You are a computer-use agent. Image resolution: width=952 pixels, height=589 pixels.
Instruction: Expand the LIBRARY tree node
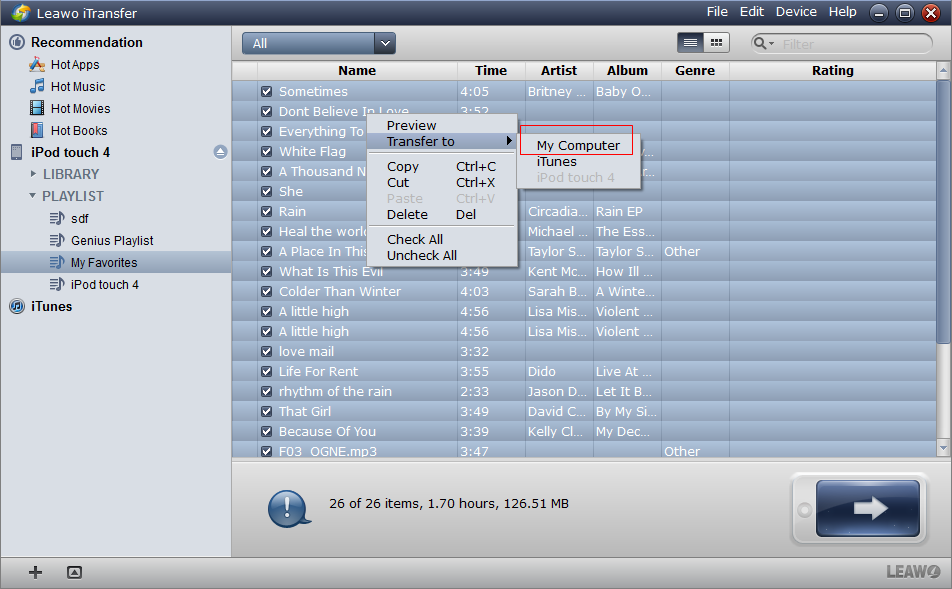click(33, 174)
